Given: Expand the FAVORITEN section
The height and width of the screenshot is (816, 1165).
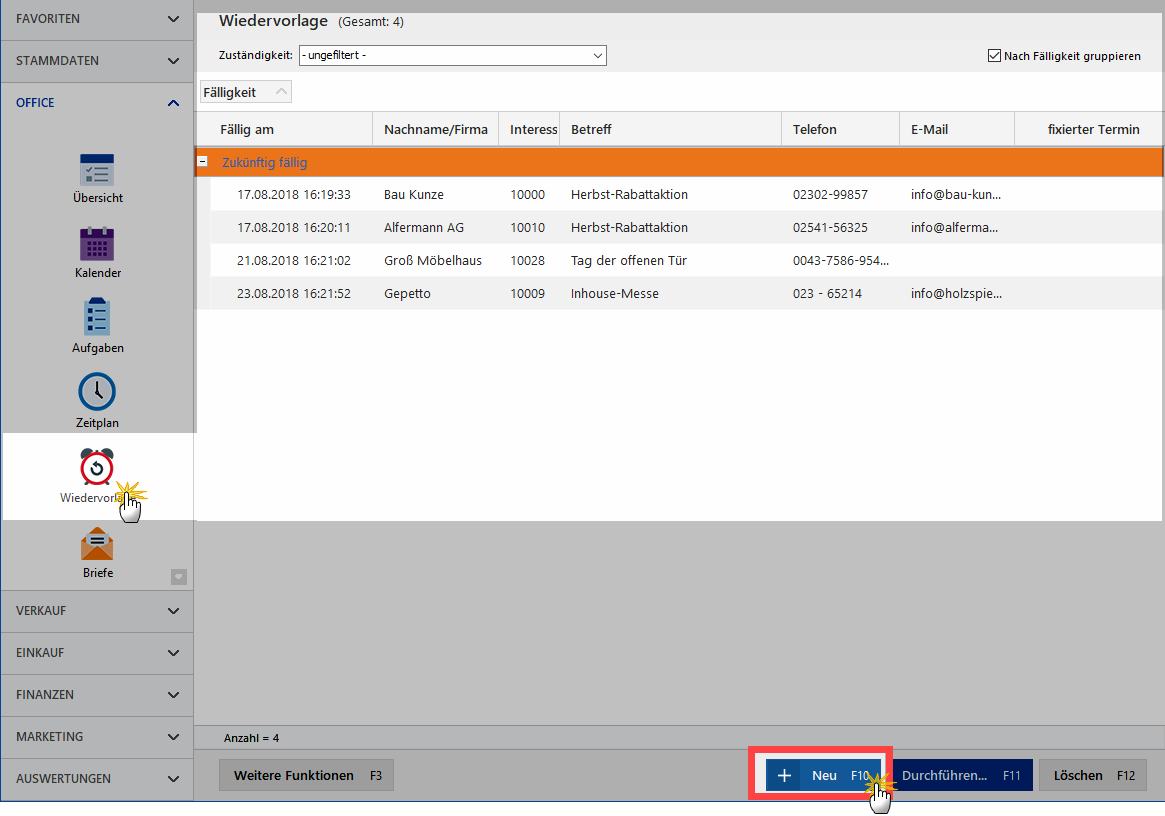Looking at the screenshot, I should [97, 19].
